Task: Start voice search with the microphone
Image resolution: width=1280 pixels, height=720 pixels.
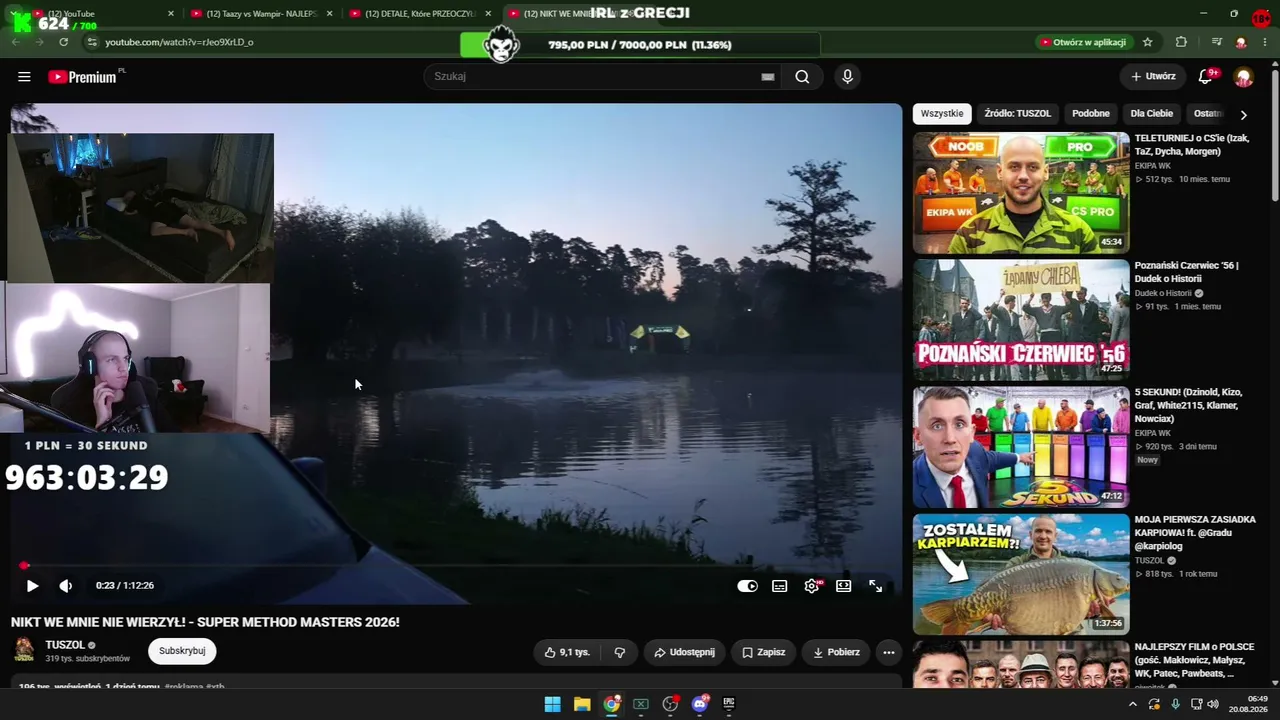Action: [847, 77]
